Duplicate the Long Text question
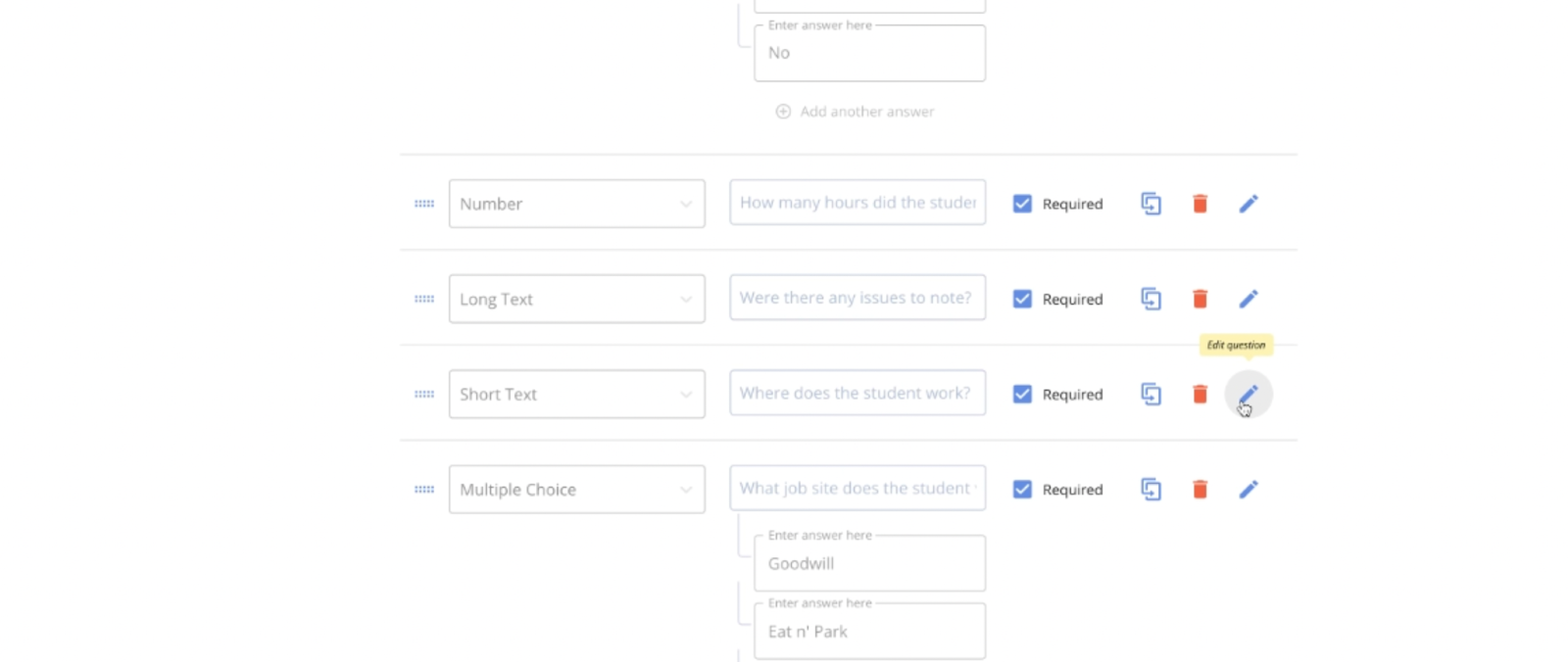The height and width of the screenshot is (662, 1568). pyautogui.click(x=1151, y=299)
